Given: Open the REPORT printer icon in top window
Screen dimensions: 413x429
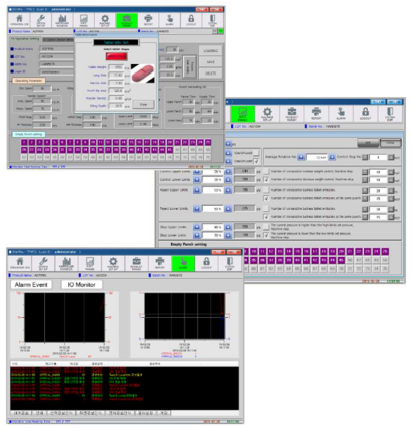Looking at the screenshot, I should tap(148, 20).
